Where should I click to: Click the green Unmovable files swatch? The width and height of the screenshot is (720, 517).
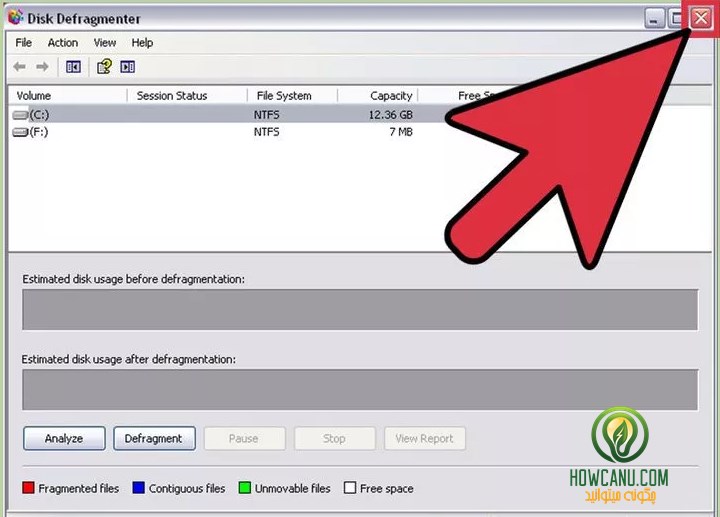click(x=245, y=488)
